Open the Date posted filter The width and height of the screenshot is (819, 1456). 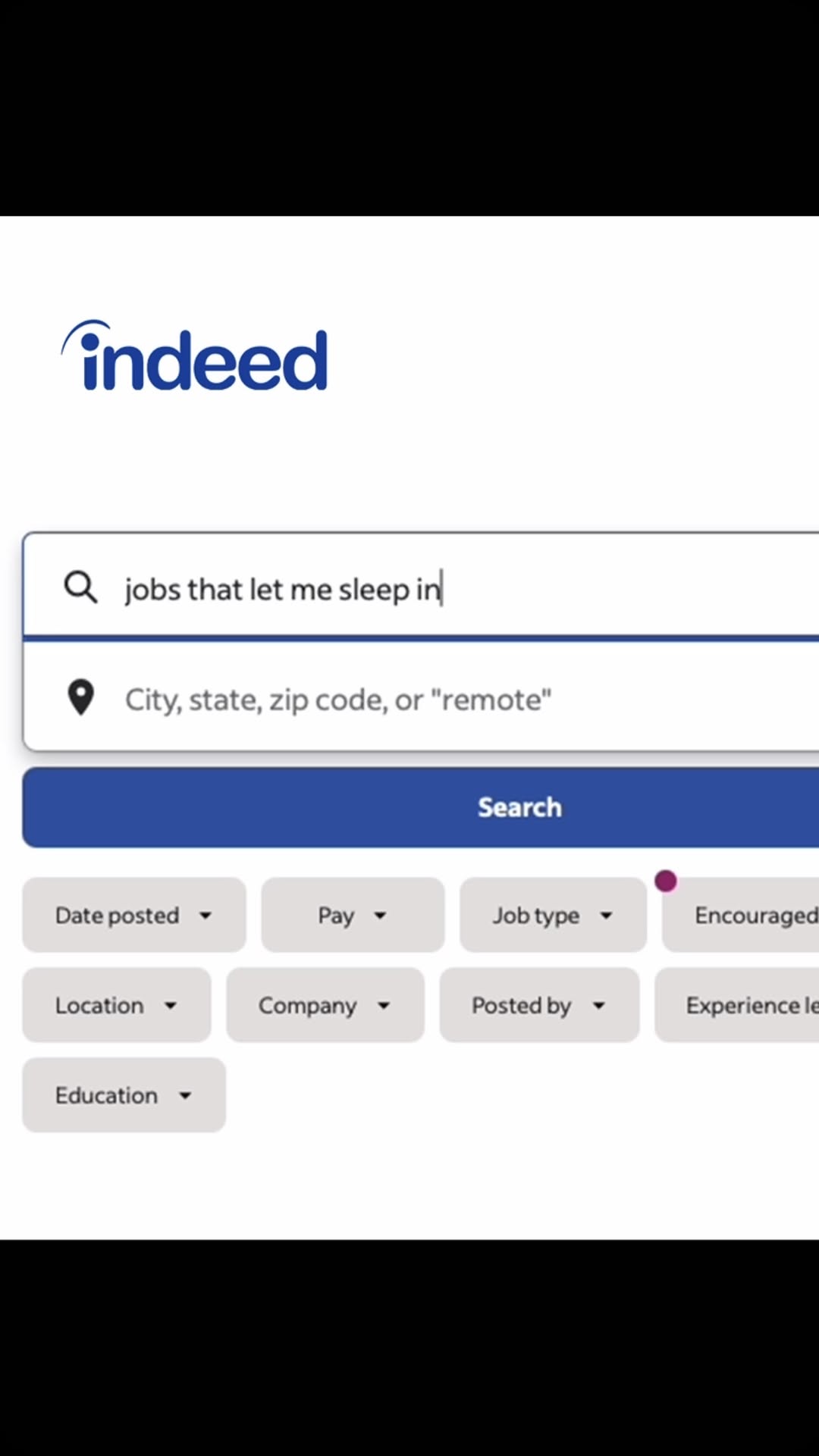coord(134,915)
